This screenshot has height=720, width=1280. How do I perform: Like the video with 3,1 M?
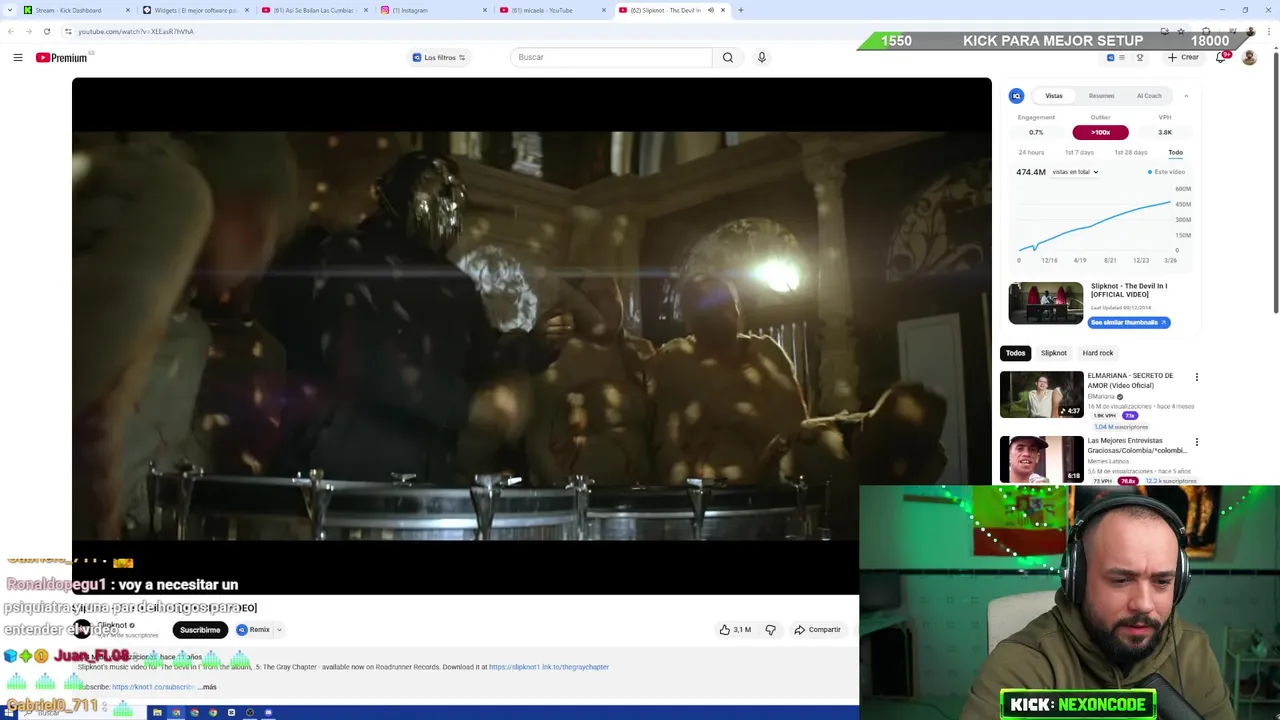[x=735, y=630]
